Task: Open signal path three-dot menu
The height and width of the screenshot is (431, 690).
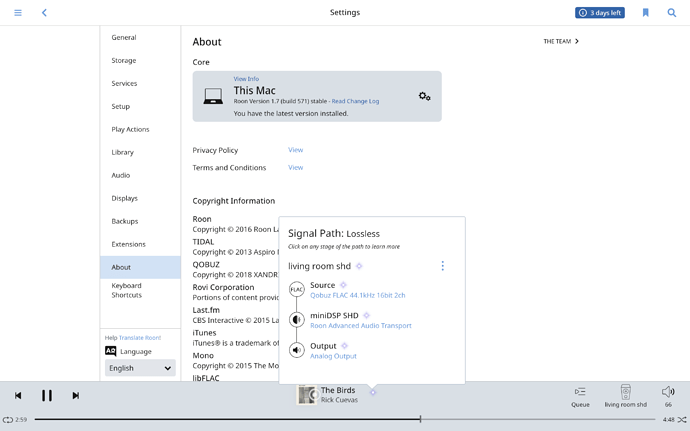Action: [442, 265]
